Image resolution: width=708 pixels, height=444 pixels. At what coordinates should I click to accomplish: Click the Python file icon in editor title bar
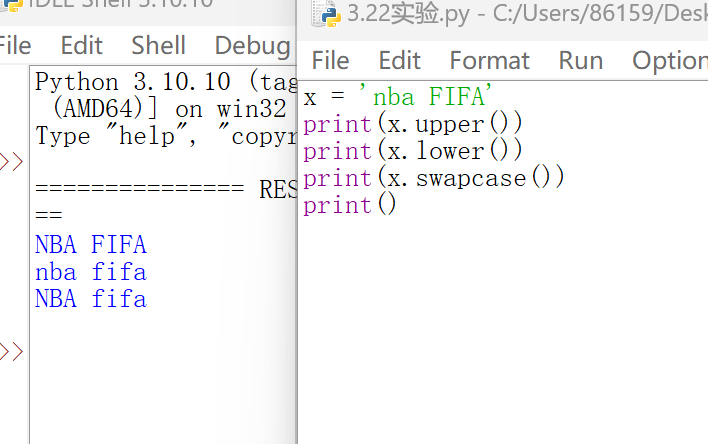click(324, 16)
